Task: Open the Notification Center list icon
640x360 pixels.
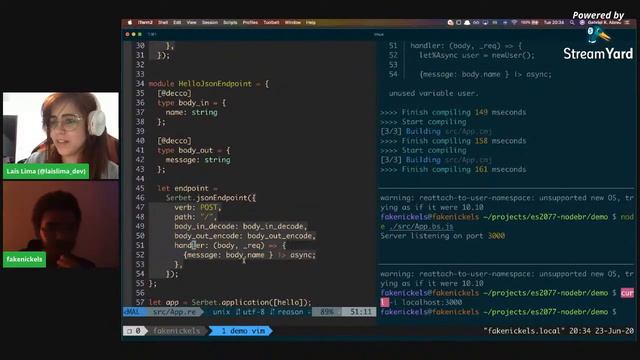Action: (x=627, y=22)
